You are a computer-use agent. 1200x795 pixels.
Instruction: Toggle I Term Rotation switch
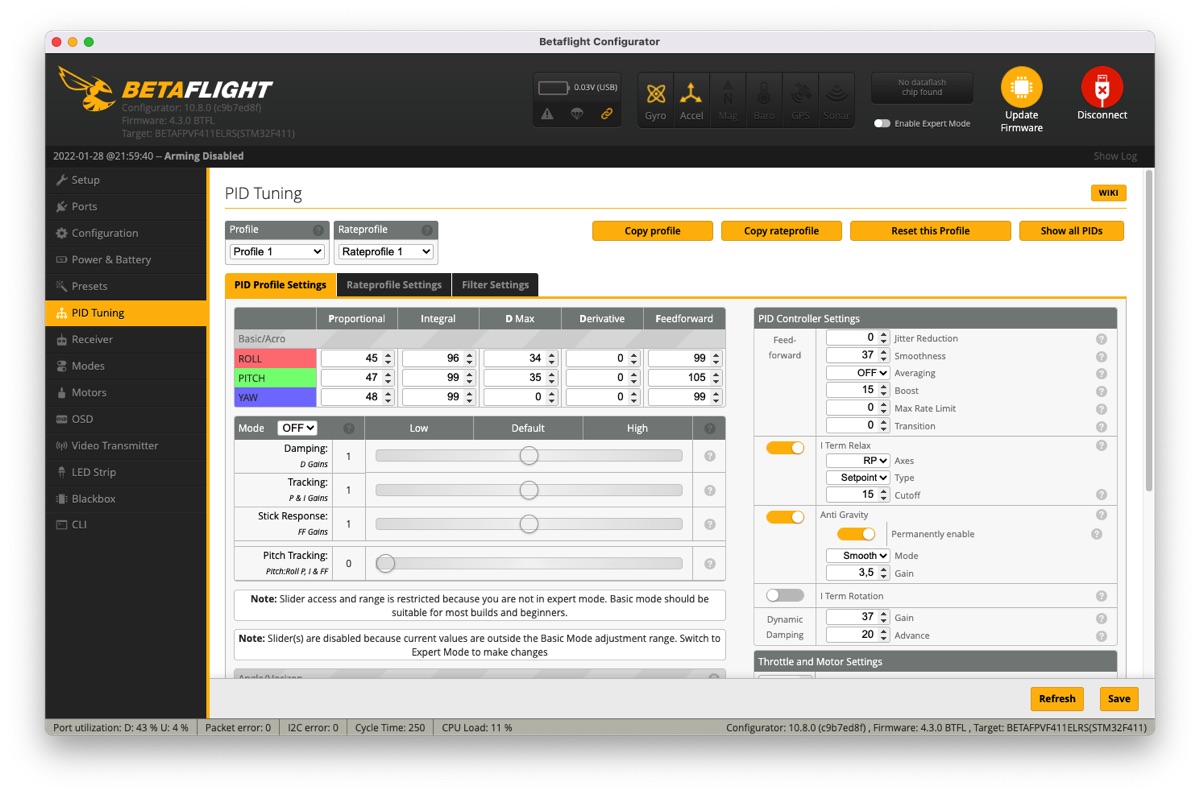[x=785, y=595]
